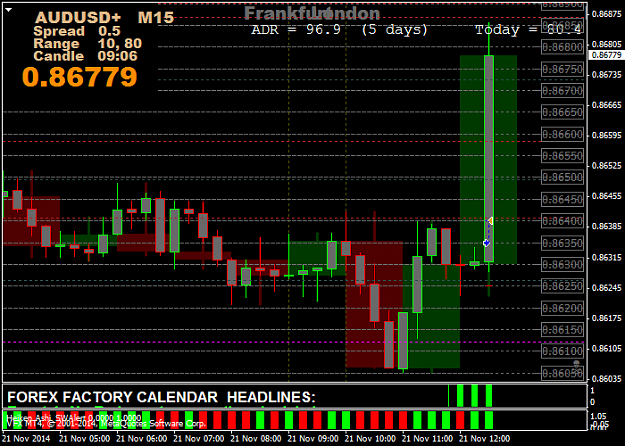625x446 pixels.
Task: Click the boxed 0.86100 level label
Action: (562, 351)
